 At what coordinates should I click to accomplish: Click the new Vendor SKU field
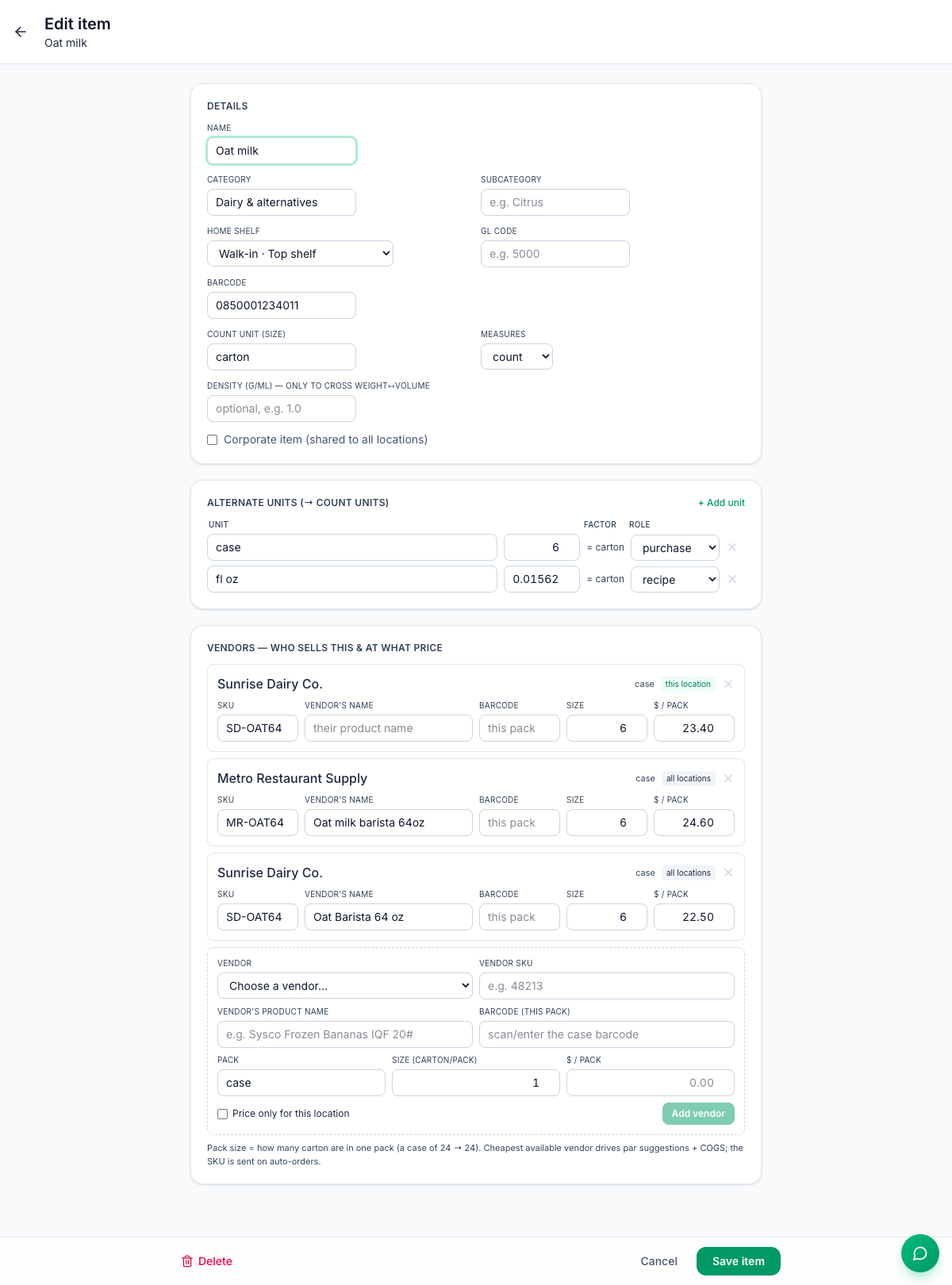(x=607, y=986)
